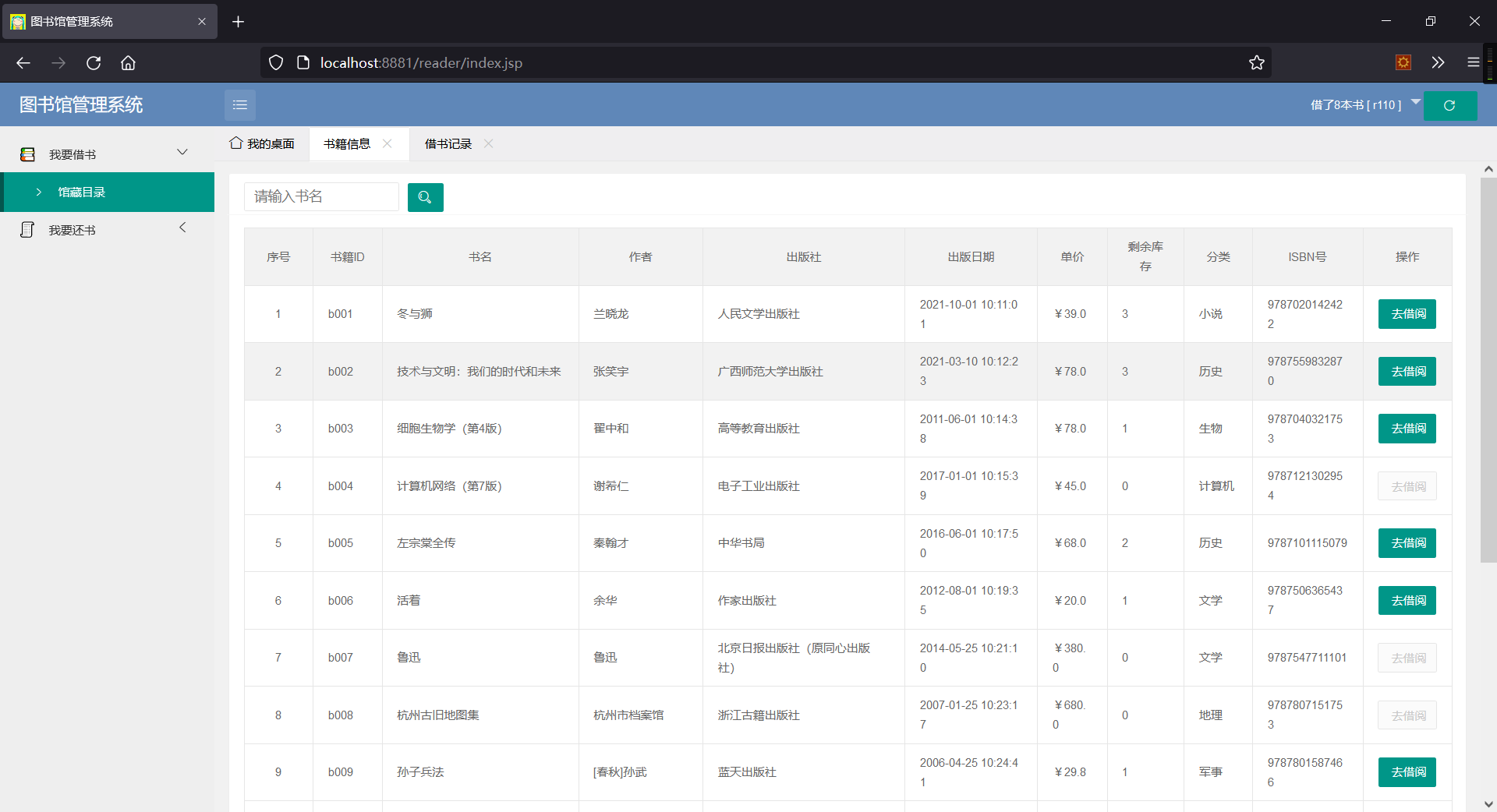Click the orange extension icon in toolbar
This screenshot has width=1497, height=812.
(x=1403, y=62)
